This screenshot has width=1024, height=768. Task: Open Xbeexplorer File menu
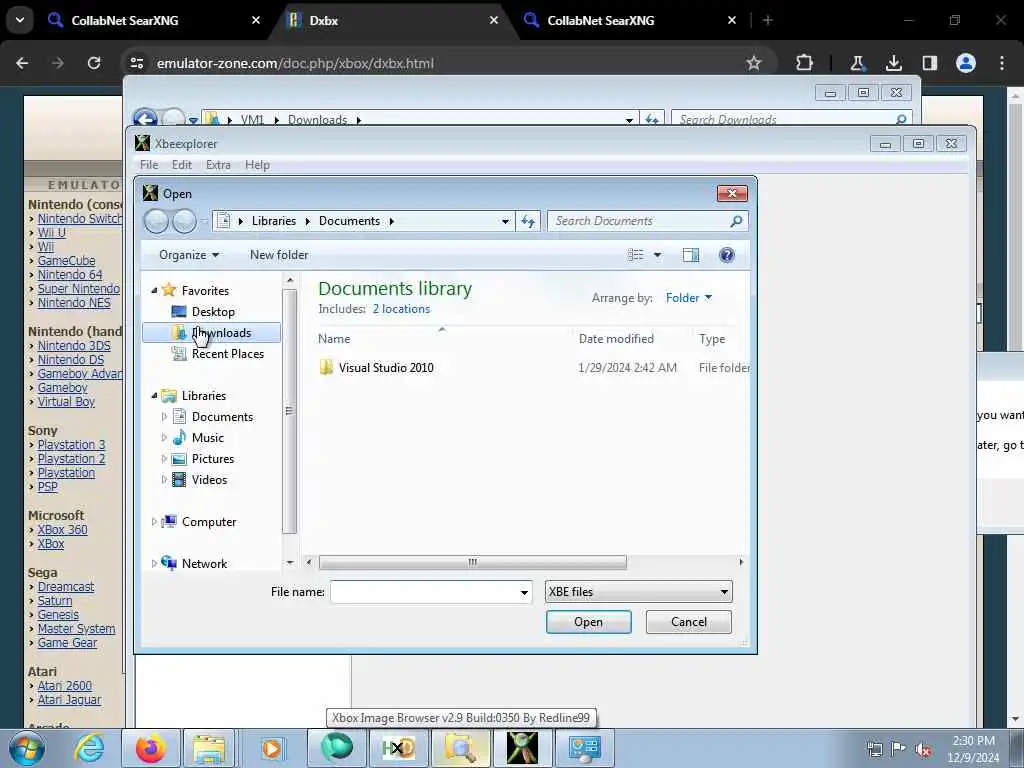pos(149,165)
